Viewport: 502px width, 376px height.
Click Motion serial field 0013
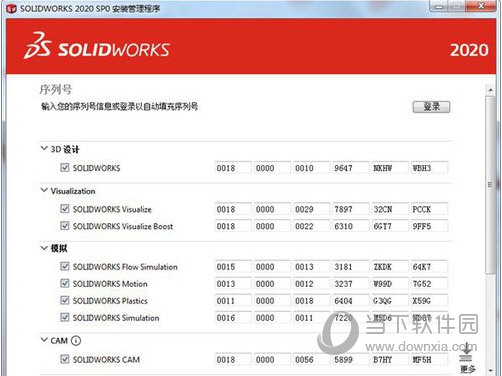(233, 284)
